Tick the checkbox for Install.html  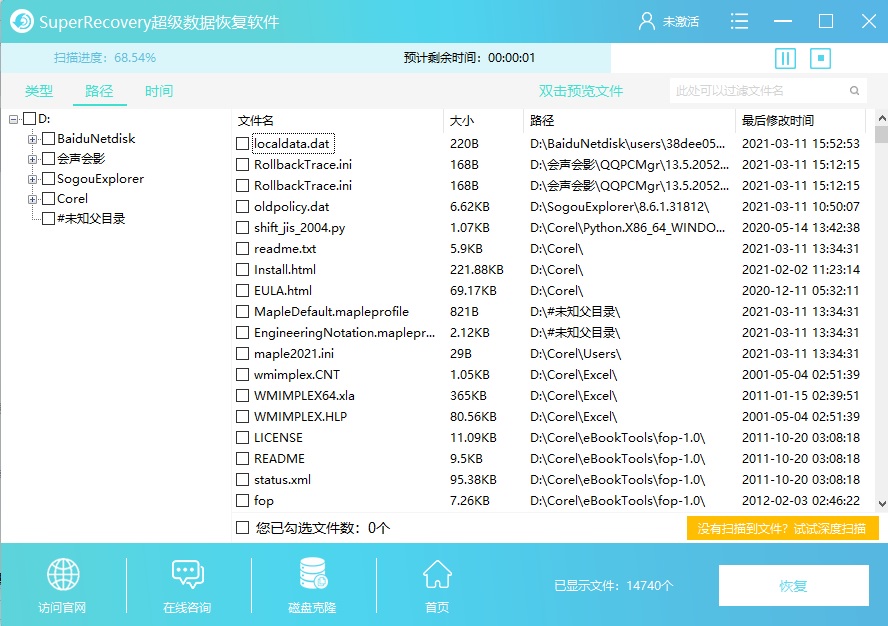242,270
